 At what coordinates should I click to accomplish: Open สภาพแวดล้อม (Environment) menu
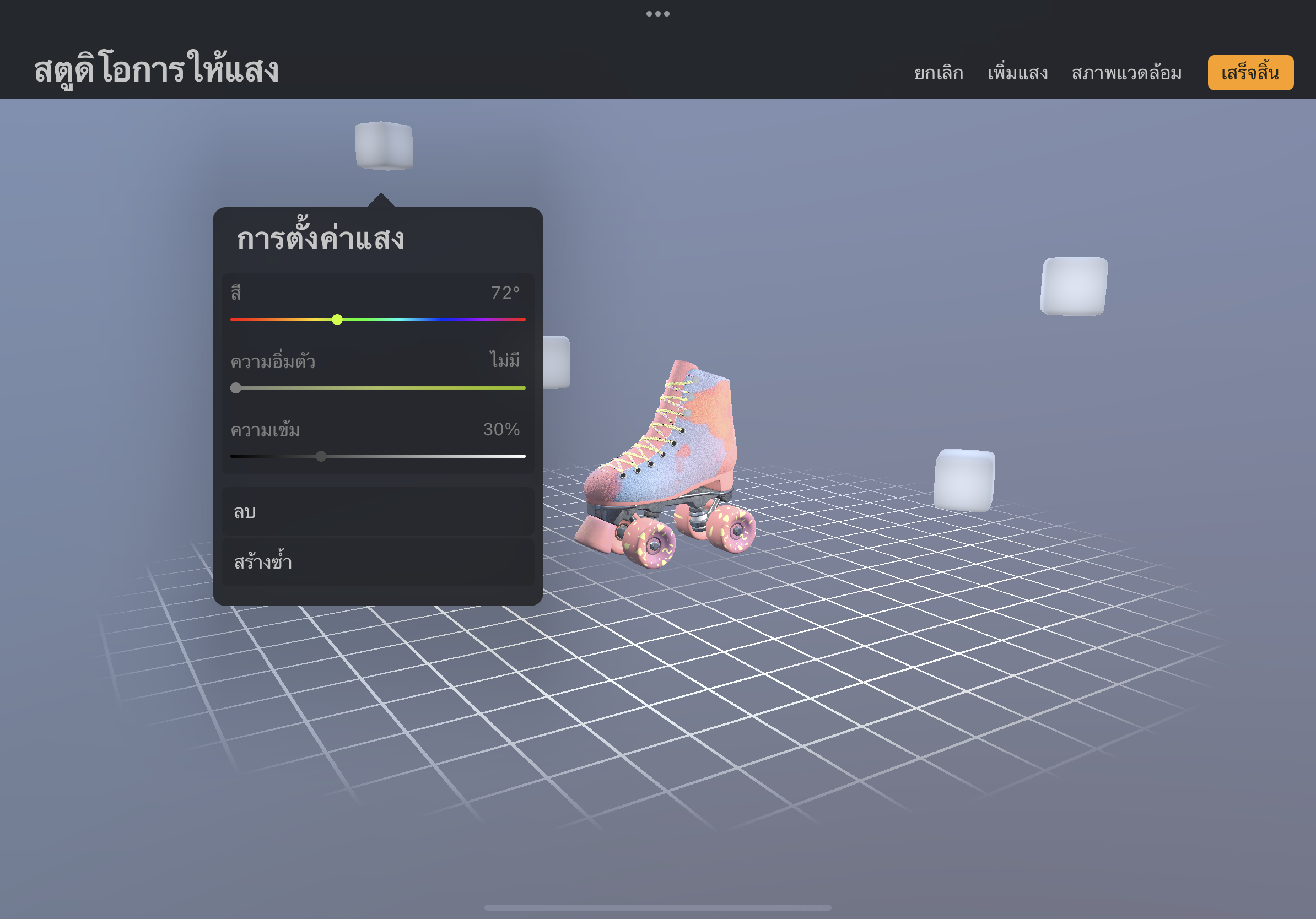click(x=1126, y=73)
